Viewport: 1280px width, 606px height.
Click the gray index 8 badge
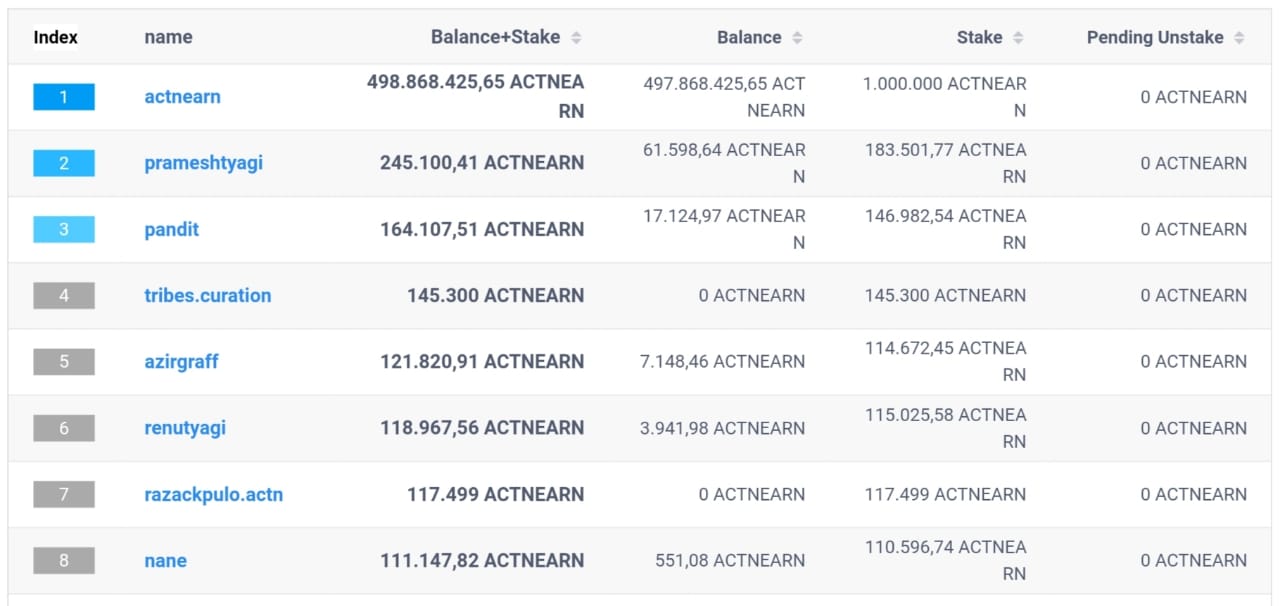(64, 560)
